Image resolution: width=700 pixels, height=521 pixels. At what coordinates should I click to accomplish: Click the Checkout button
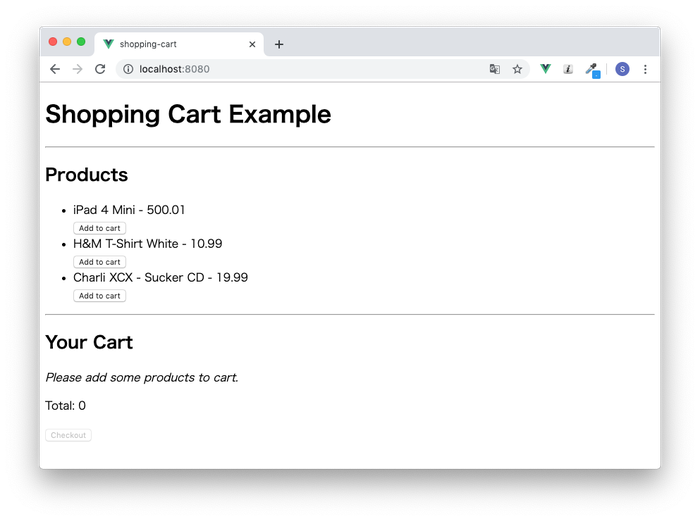(68, 435)
